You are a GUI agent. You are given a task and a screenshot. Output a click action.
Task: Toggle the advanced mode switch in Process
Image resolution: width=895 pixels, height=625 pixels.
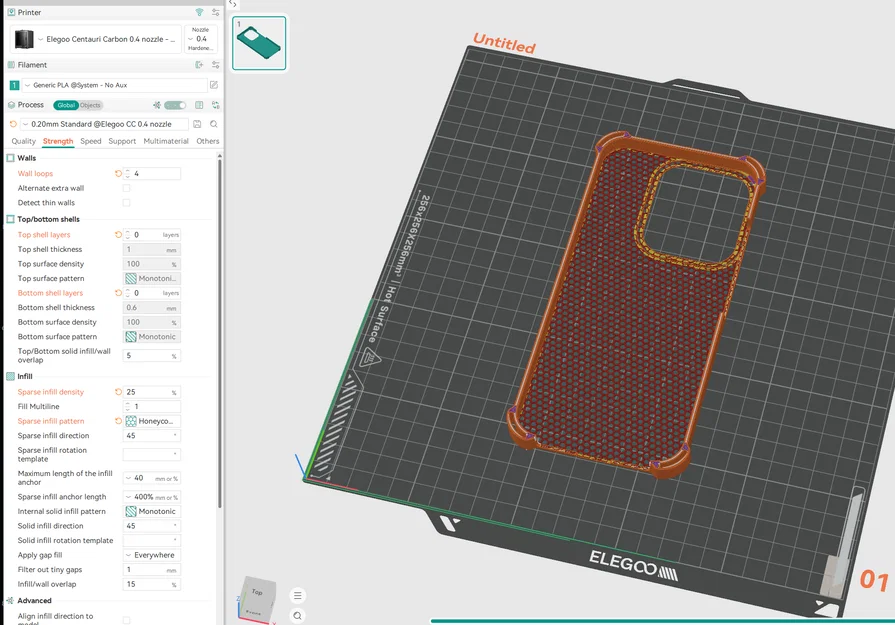(x=175, y=105)
